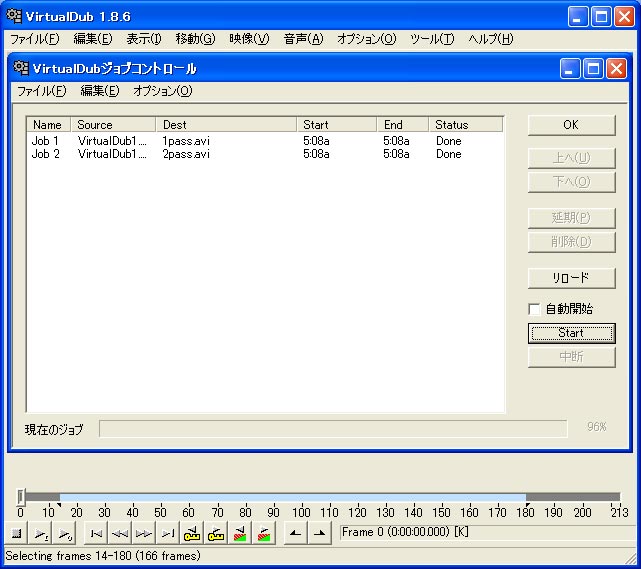Open main ファイル(F) menu in VirtualDub
The width and height of the screenshot is (641, 569).
click(35, 39)
